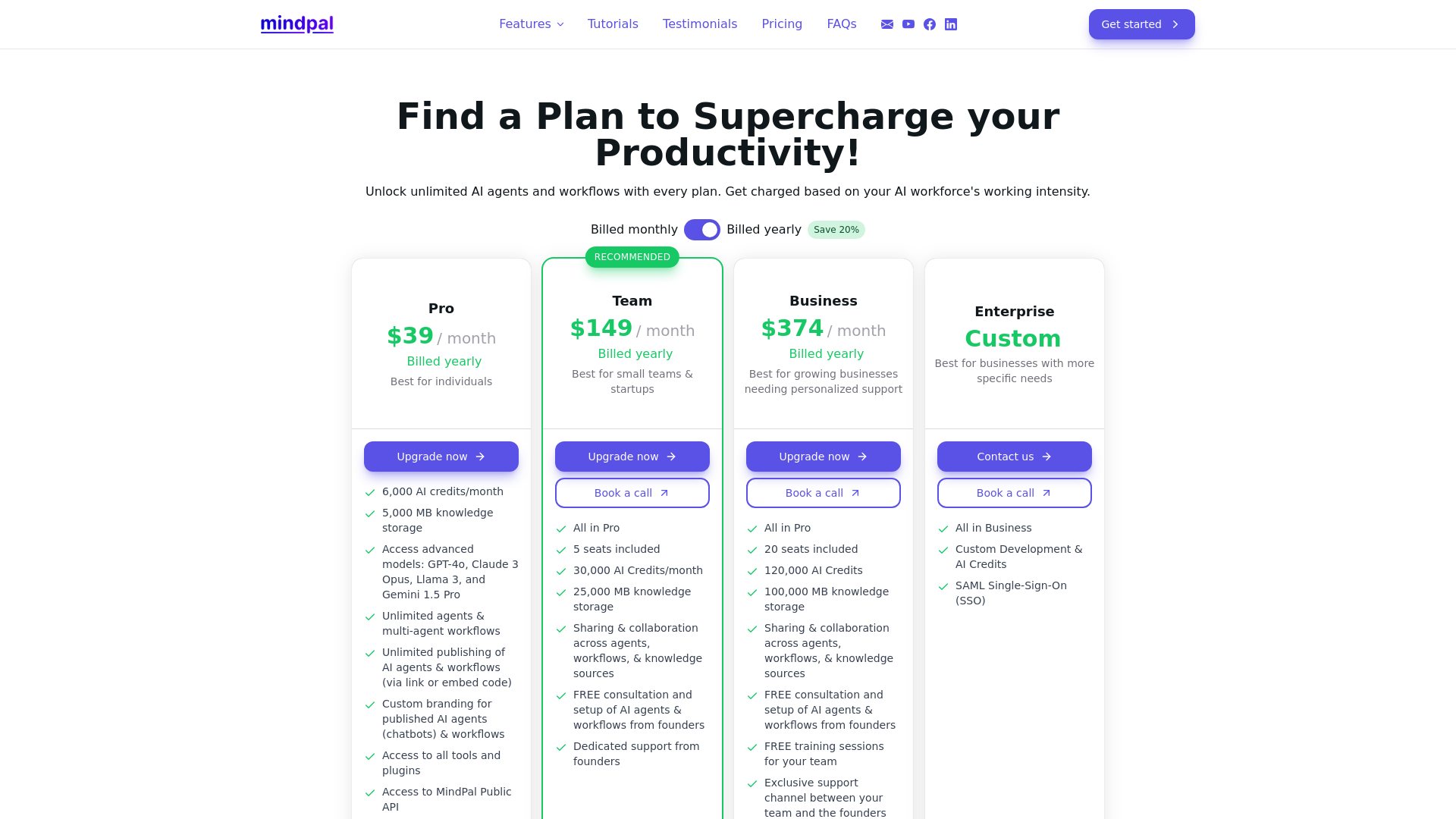Open MindPal's YouTube channel icon
The height and width of the screenshot is (819, 1456).
[x=908, y=24]
